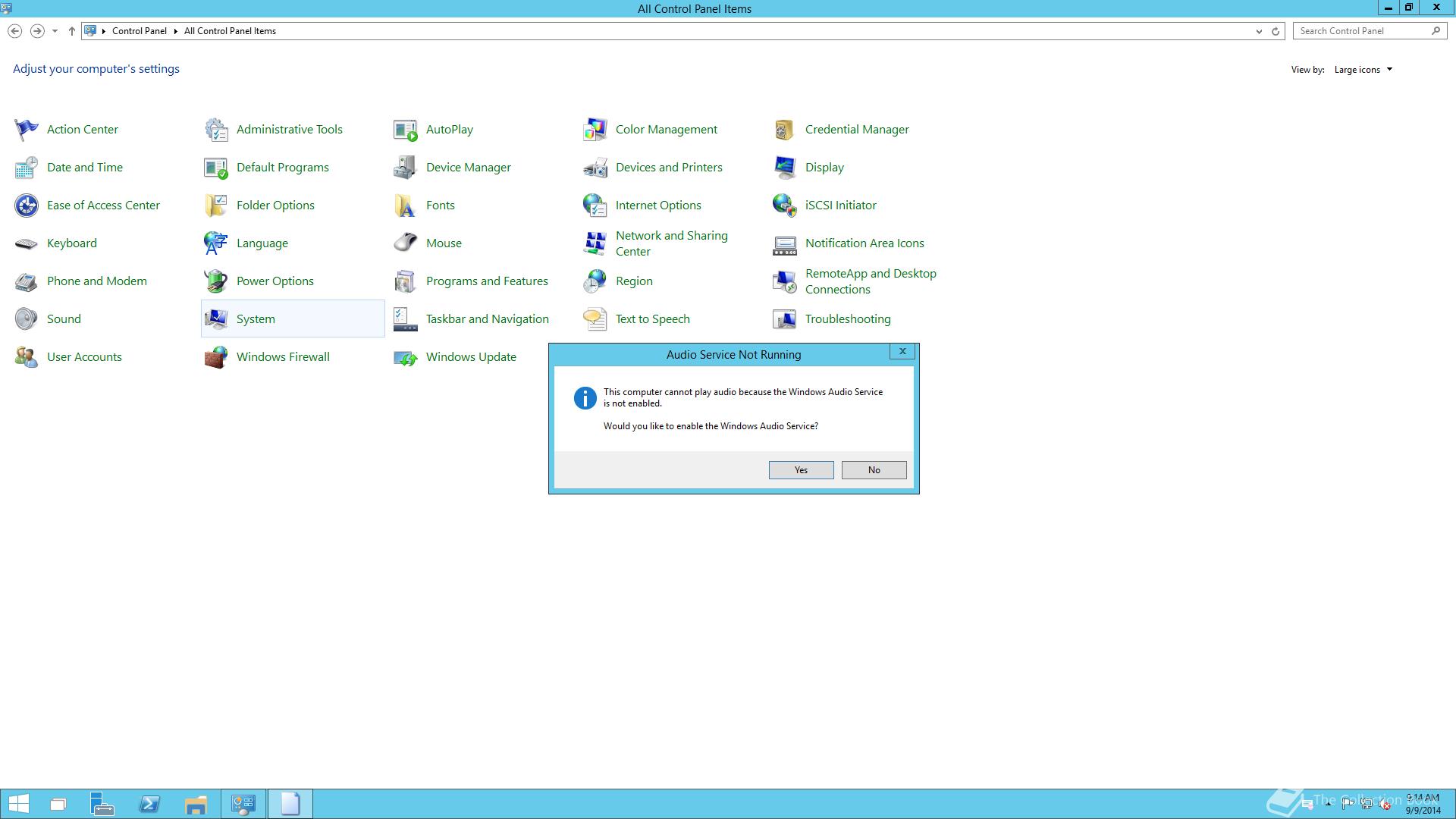Click the Troubleshooting icon

click(x=785, y=319)
